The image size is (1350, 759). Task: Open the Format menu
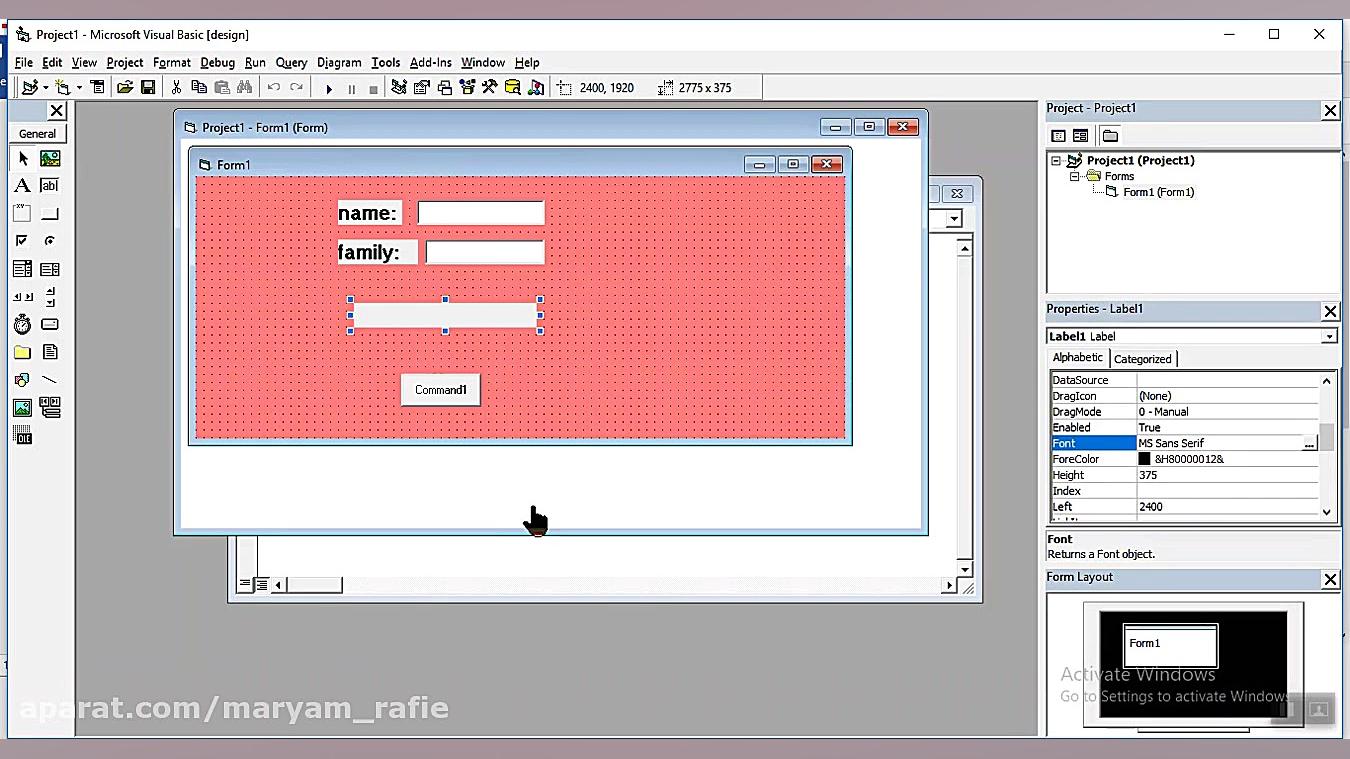point(172,62)
